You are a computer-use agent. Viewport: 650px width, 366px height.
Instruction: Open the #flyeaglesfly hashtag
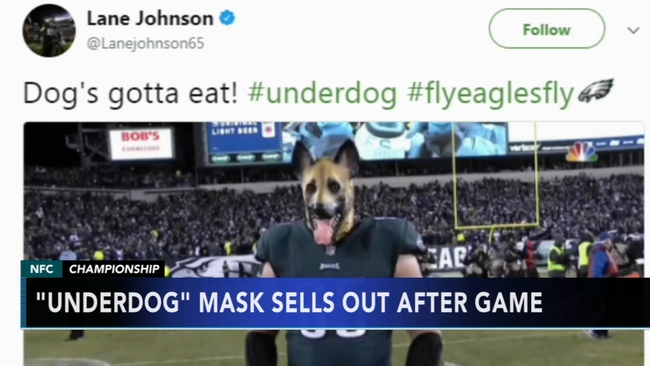[490, 94]
